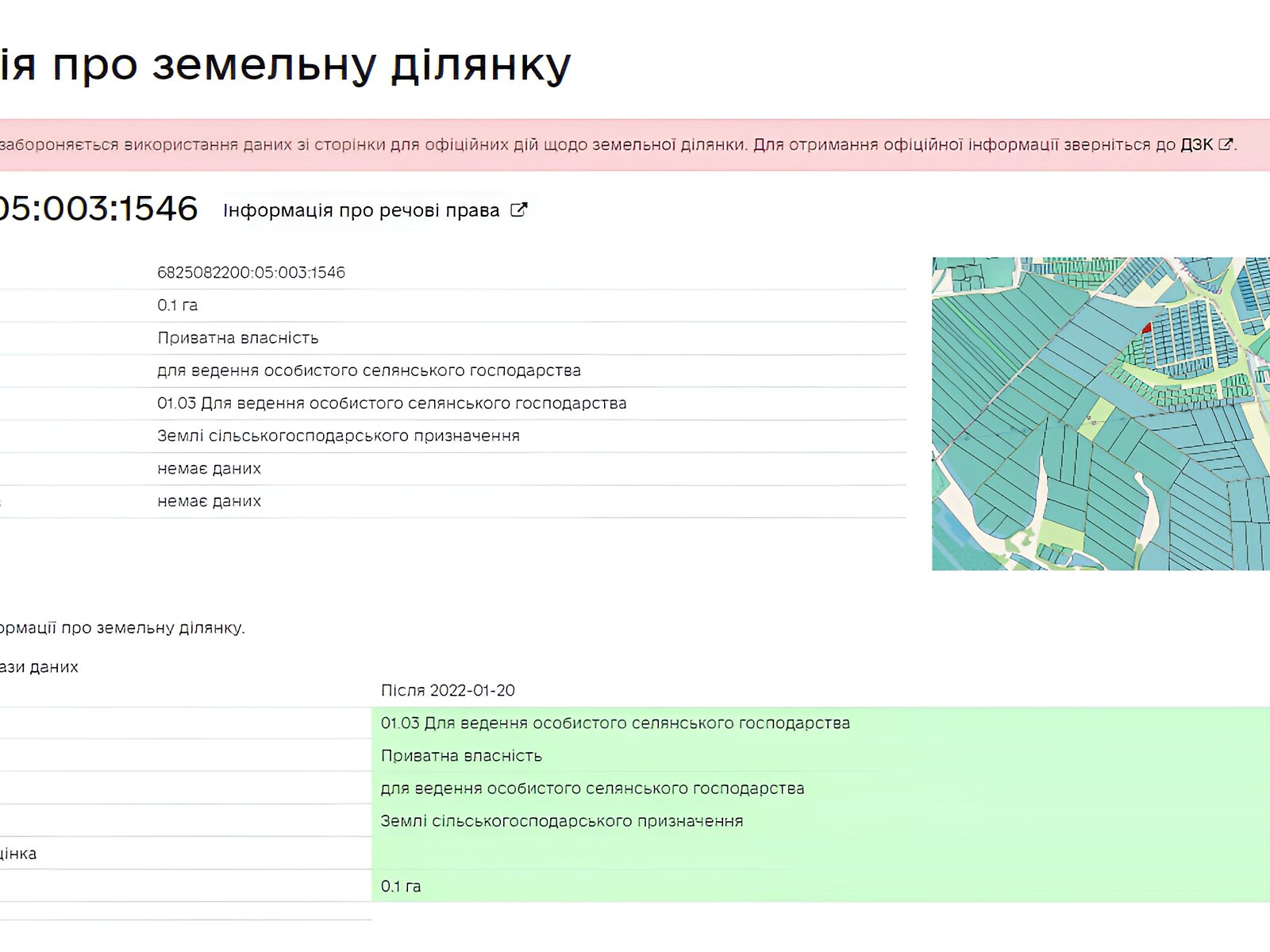Click the pink warning banner text
The image size is (1270, 952).
556,144
